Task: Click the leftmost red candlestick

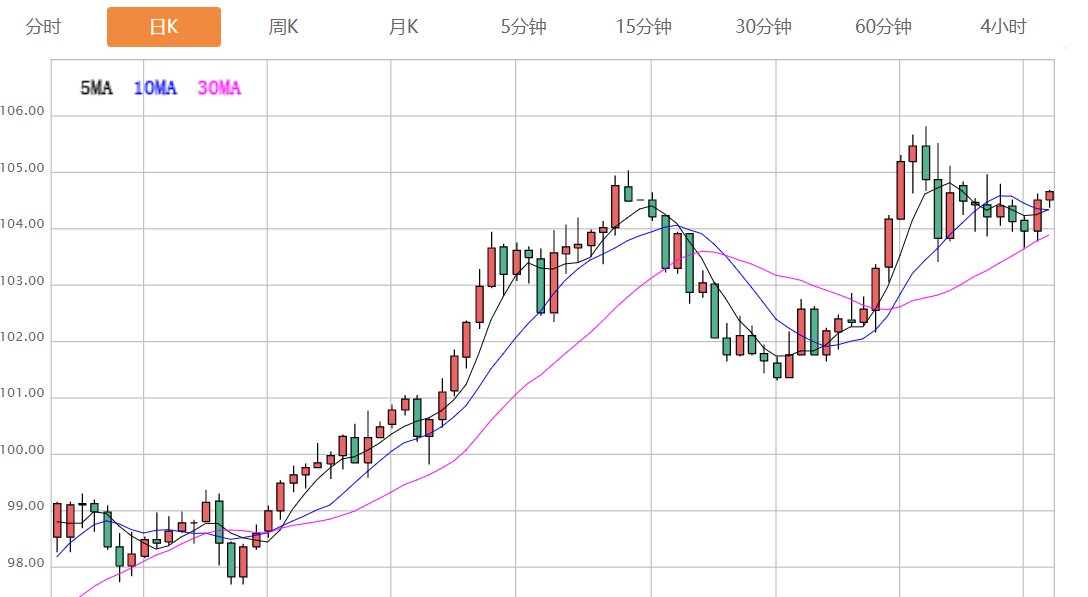Action: click(57, 520)
